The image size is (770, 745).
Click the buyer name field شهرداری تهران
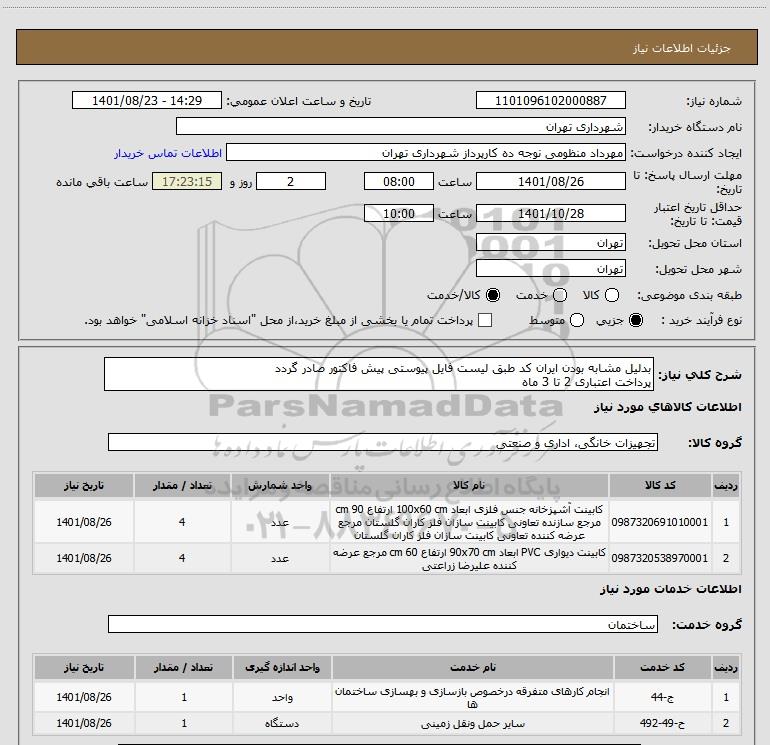[x=401, y=126]
